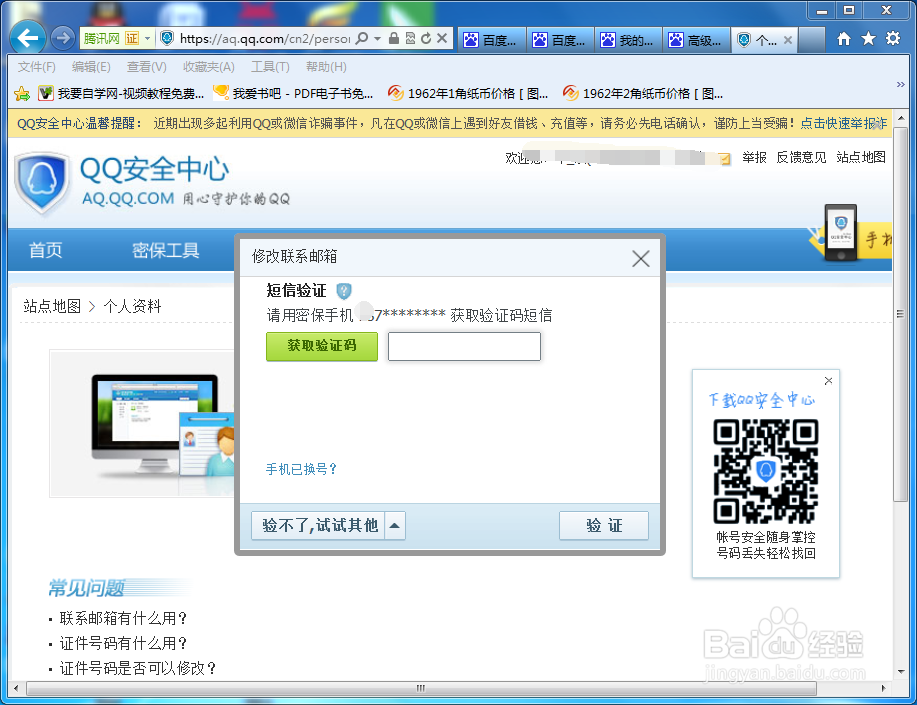Open the 编辑(E) menu
Viewport: 917px width, 705px height.
click(91, 67)
